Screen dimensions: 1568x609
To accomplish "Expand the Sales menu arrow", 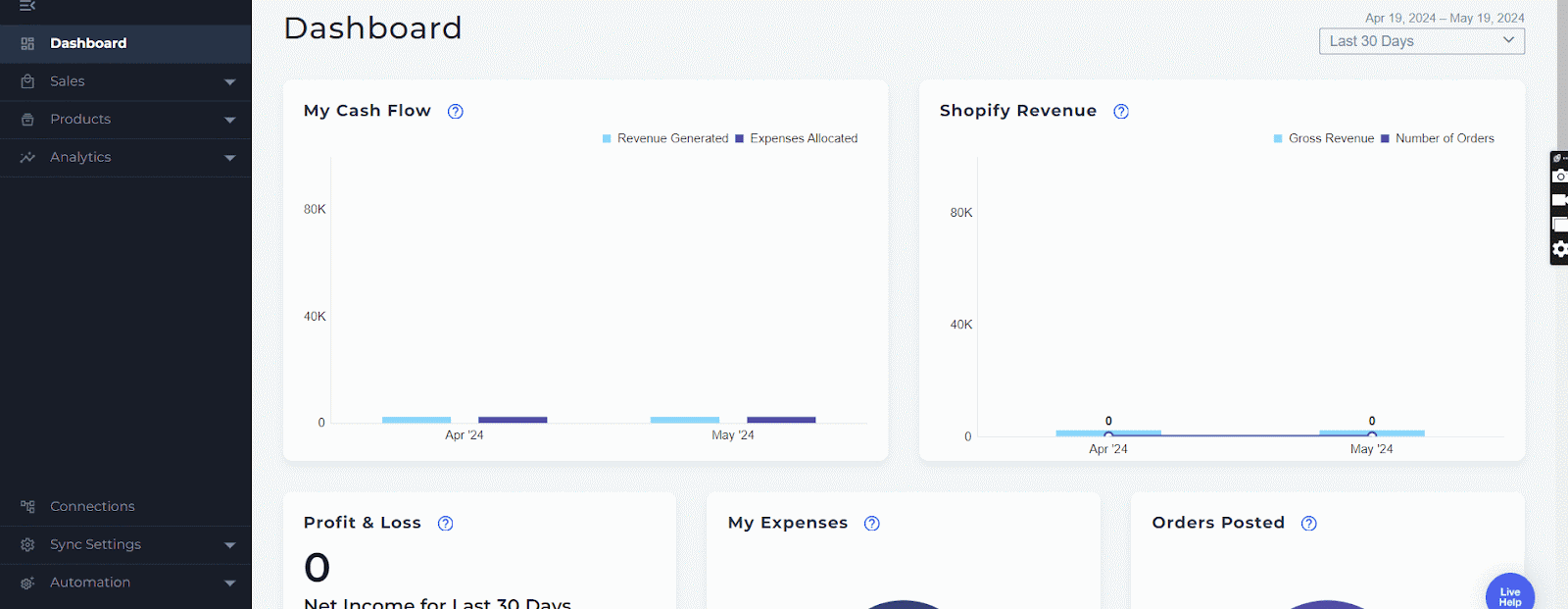I will coord(229,82).
